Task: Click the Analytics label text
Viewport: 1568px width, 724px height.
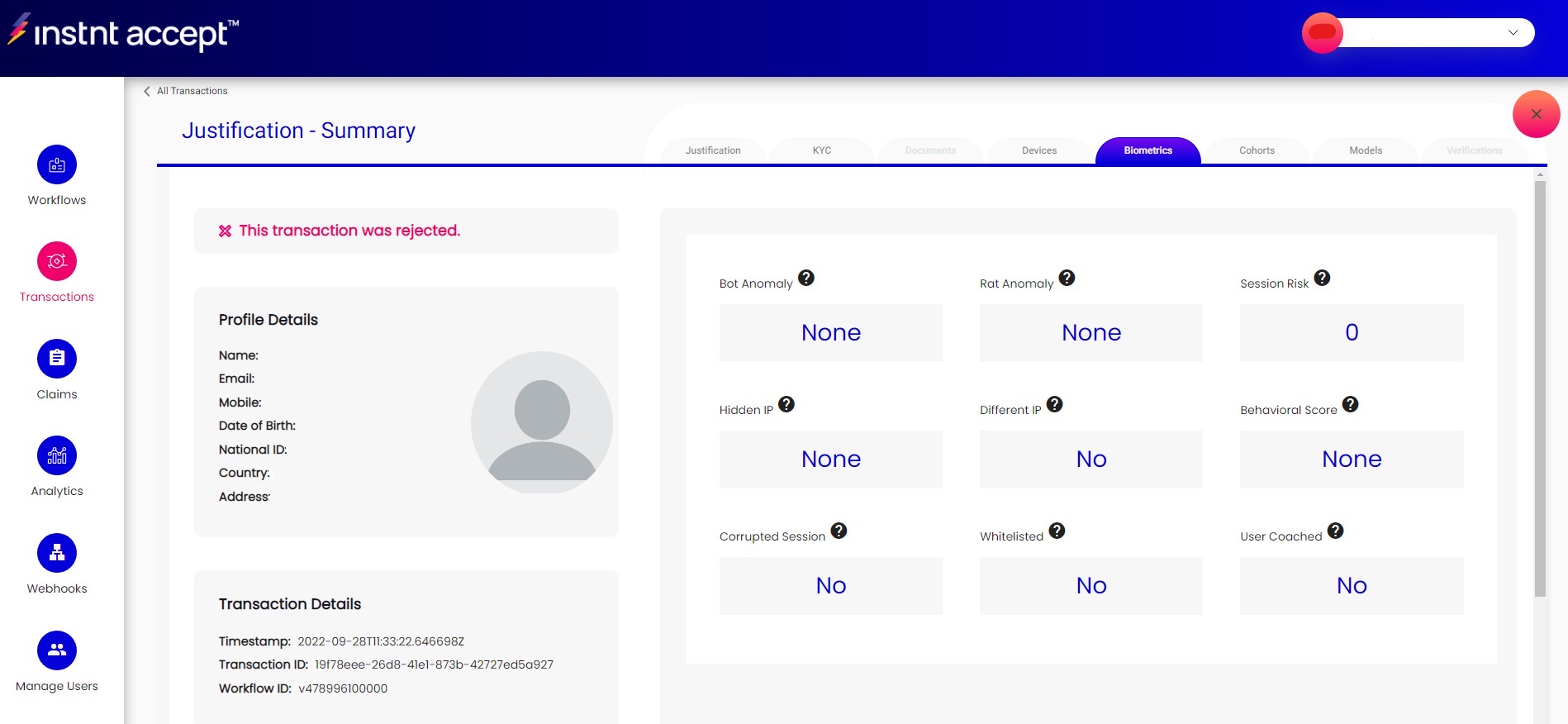Action: (57, 491)
